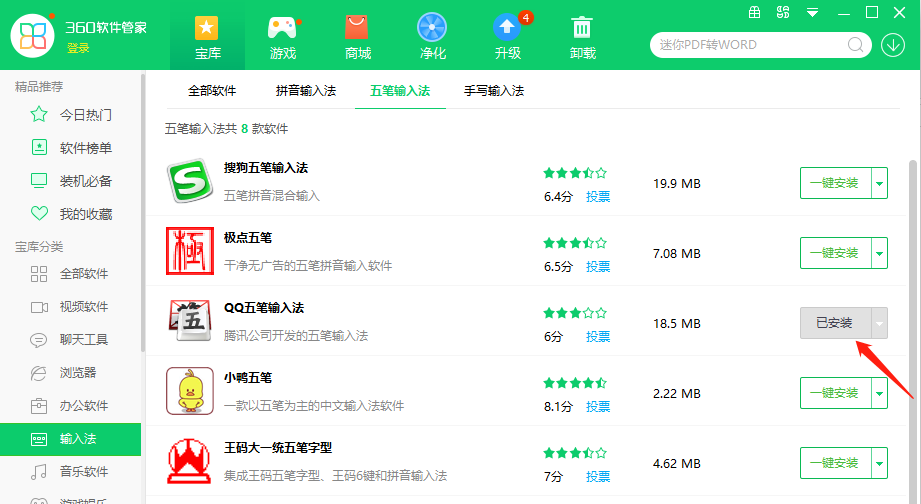Open the download manager arrow icon
This screenshot has width=921, height=504.
893,45
